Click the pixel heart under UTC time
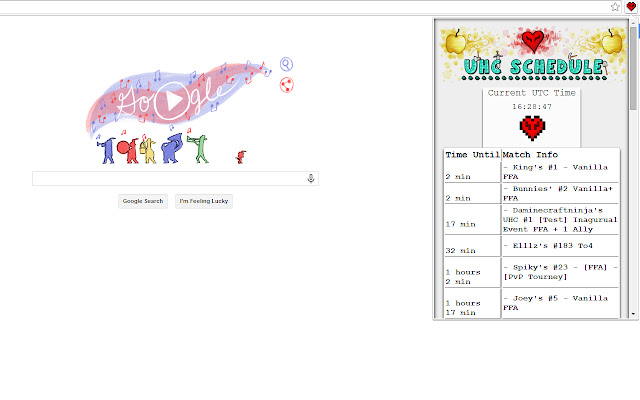The height and width of the screenshot is (400, 640). click(x=532, y=127)
